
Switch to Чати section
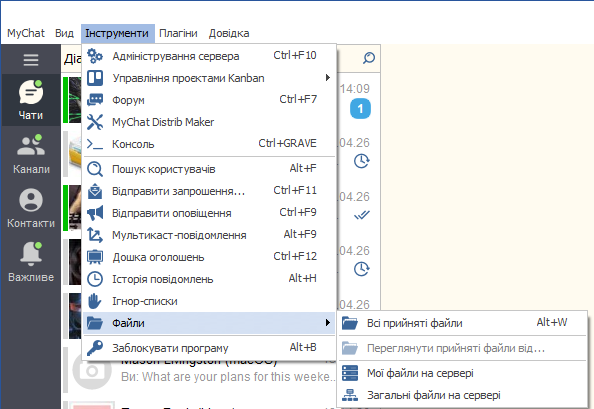click(x=31, y=100)
